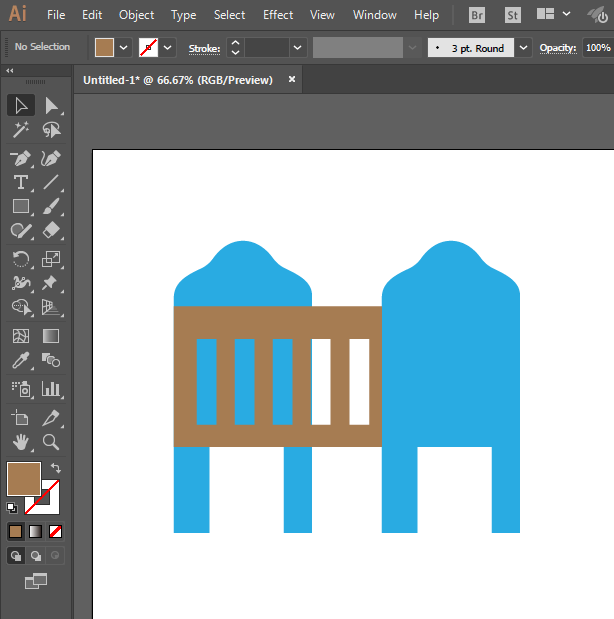
Task: Click the brown fill swatch in toolbox
Action: coord(23,479)
